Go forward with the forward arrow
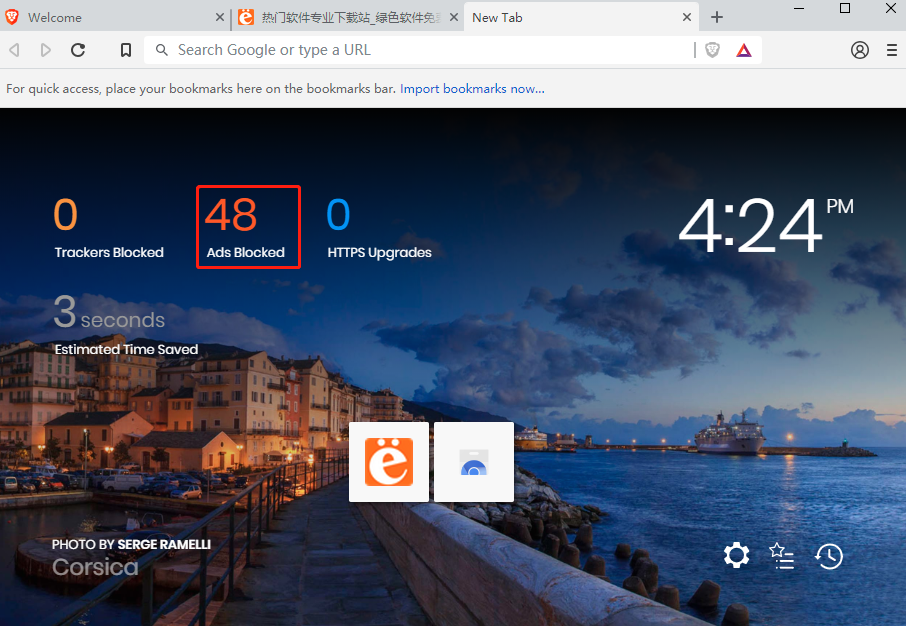The image size is (906, 626). click(46, 50)
